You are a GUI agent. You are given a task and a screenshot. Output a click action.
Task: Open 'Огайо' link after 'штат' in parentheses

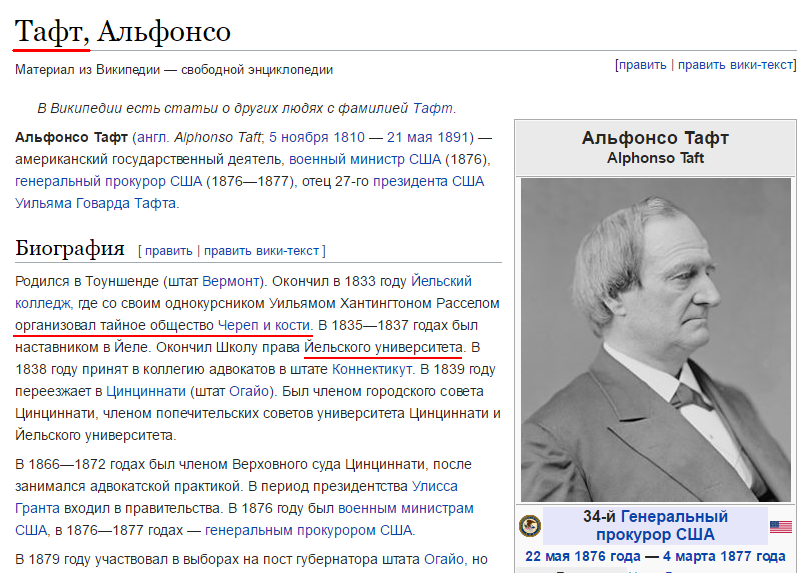pos(248,391)
